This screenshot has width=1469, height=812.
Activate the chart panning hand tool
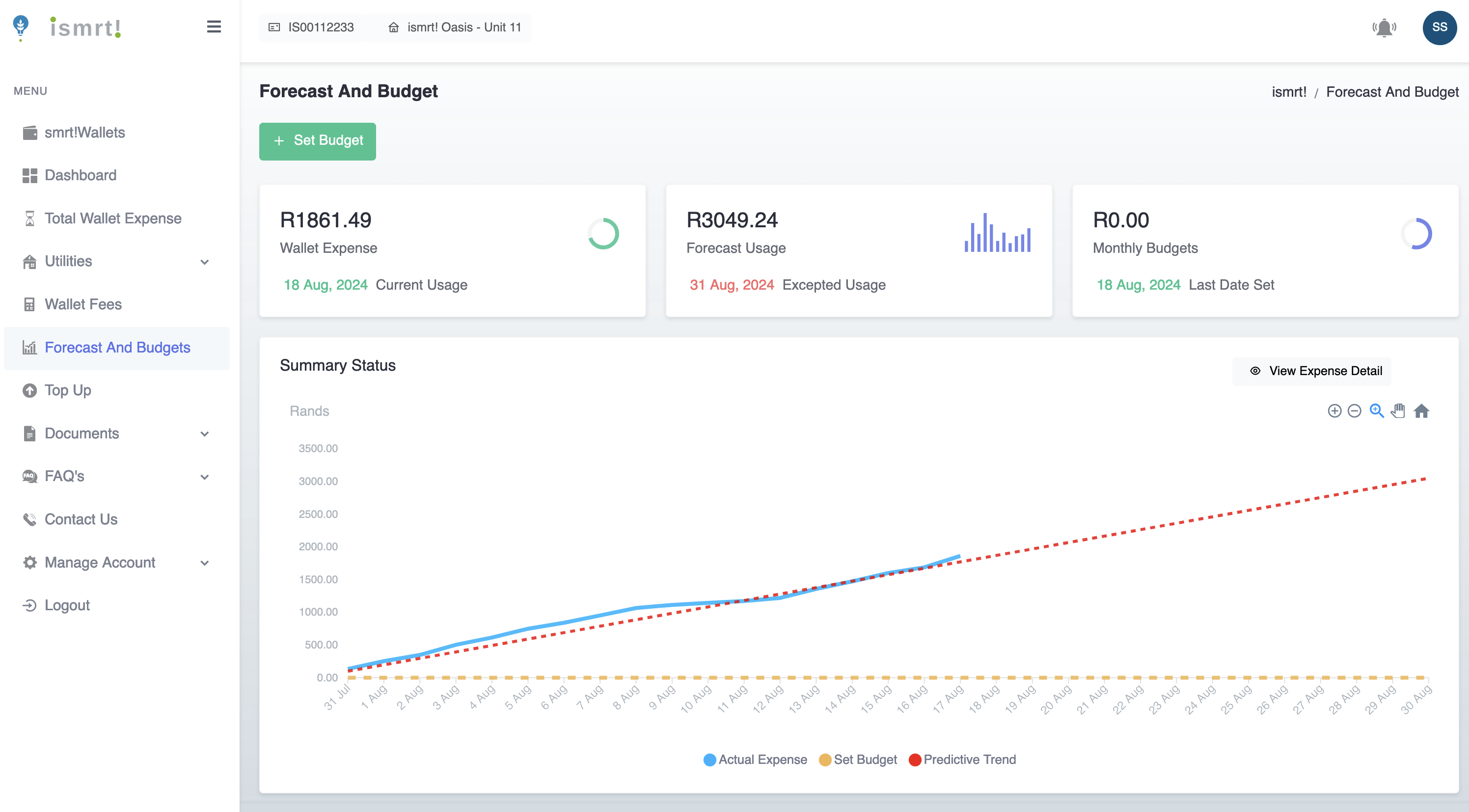coord(1398,410)
